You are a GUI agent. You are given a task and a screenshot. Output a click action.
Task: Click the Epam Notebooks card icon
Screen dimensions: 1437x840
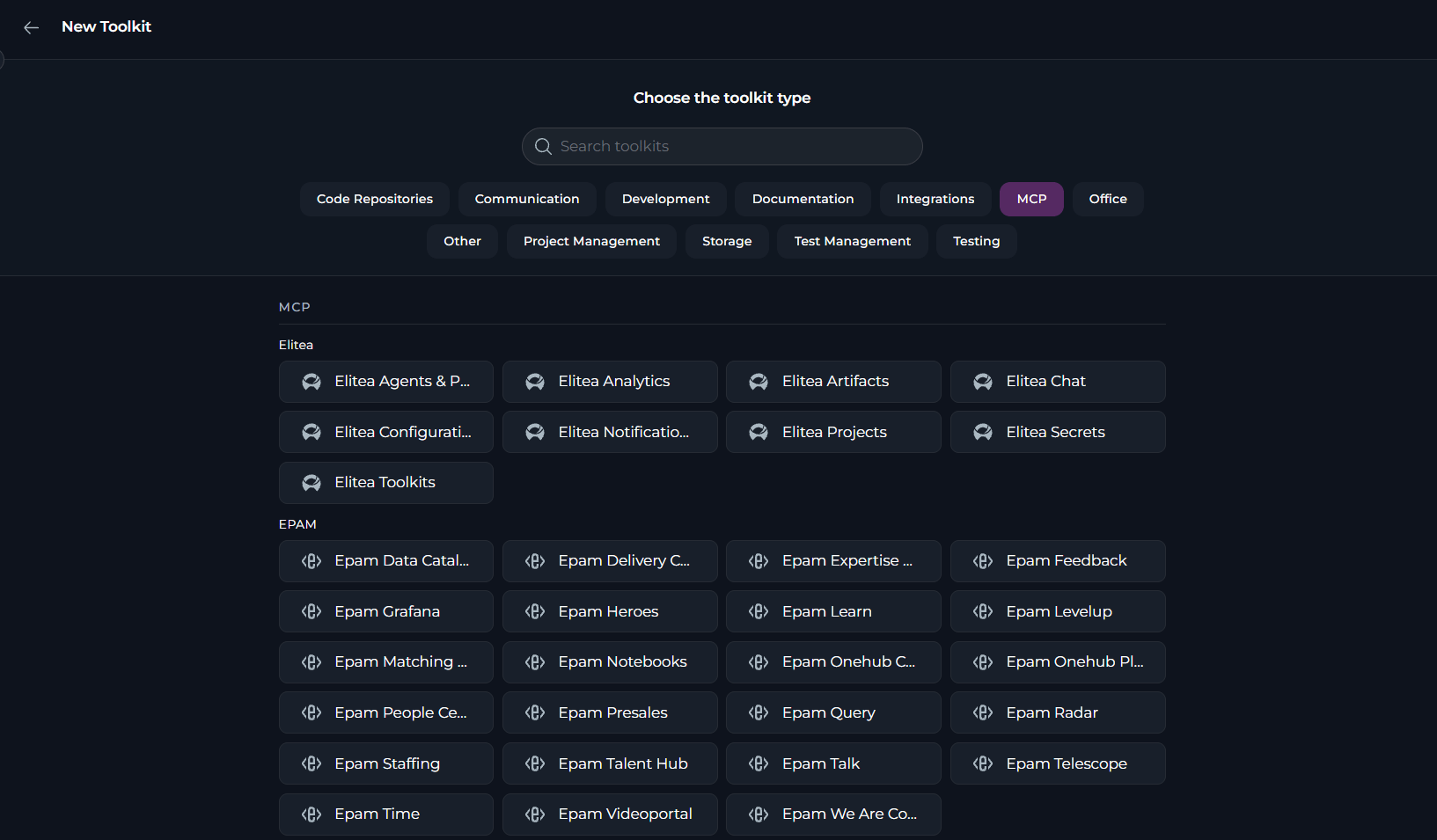[535, 662]
